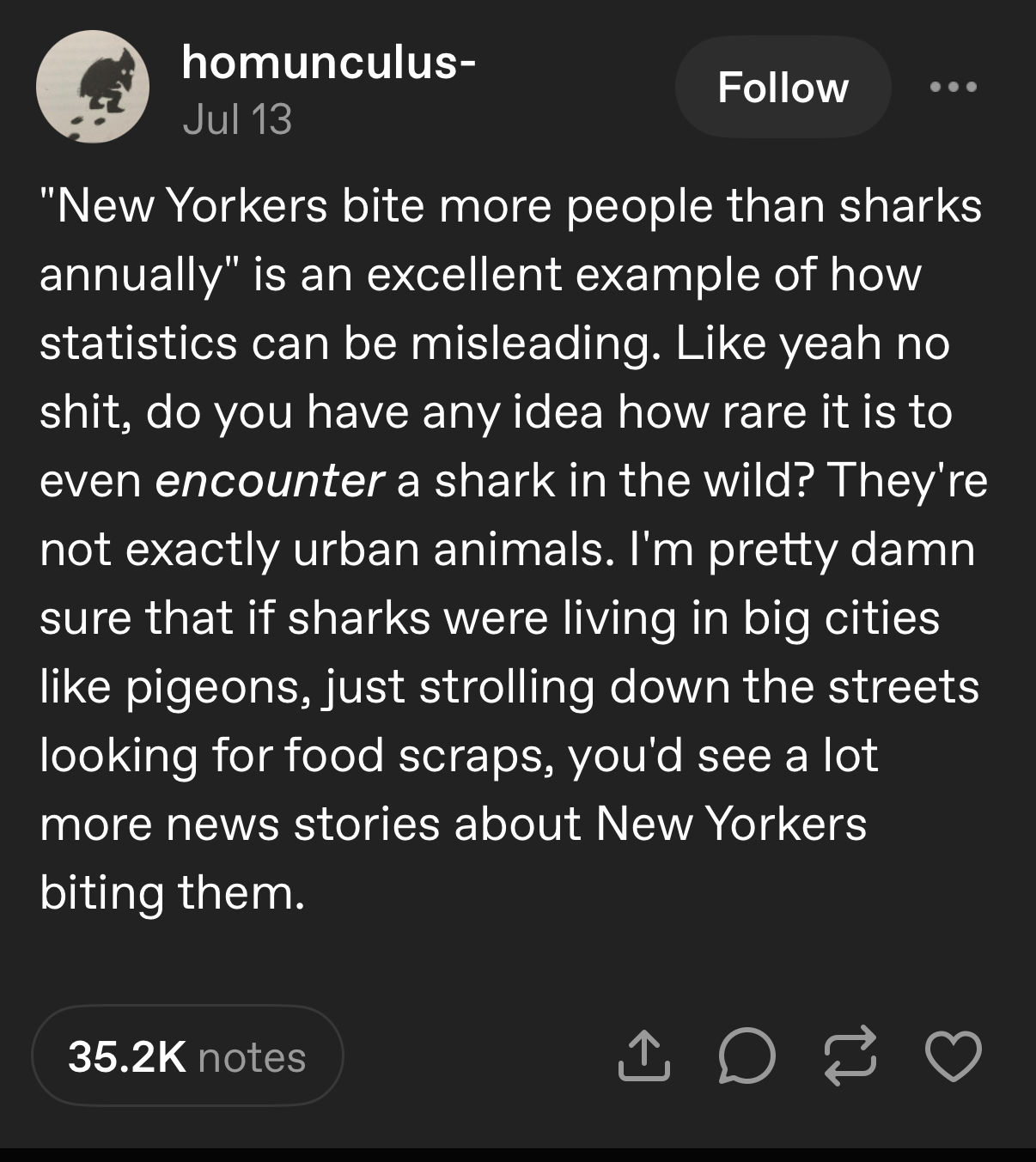1036x1162 pixels.
Task: Click the word "statistics" in the post
Action: 138,344
